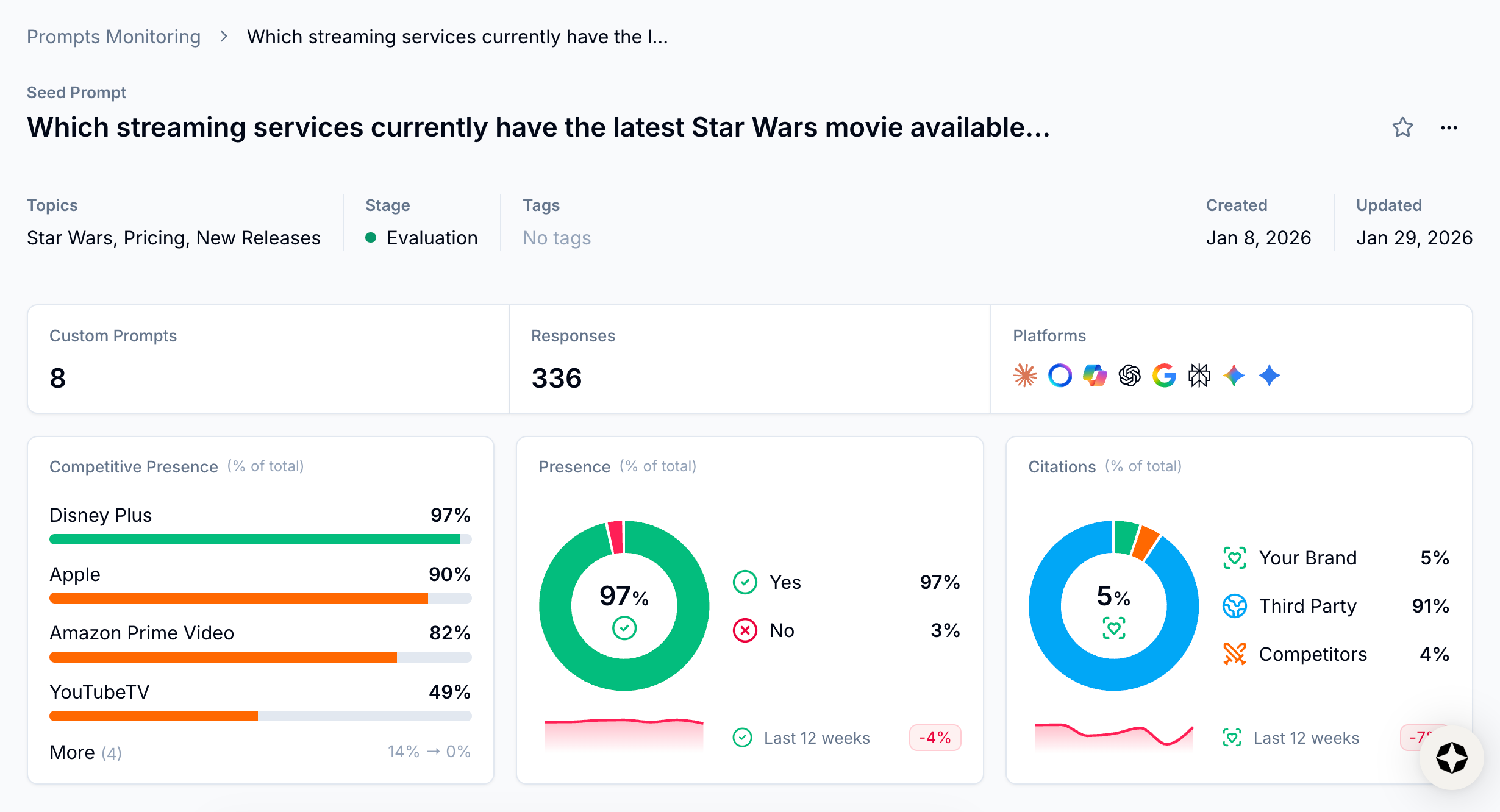The height and width of the screenshot is (812, 1500).
Task: Click the Perplexity platform icon
Action: (1199, 376)
